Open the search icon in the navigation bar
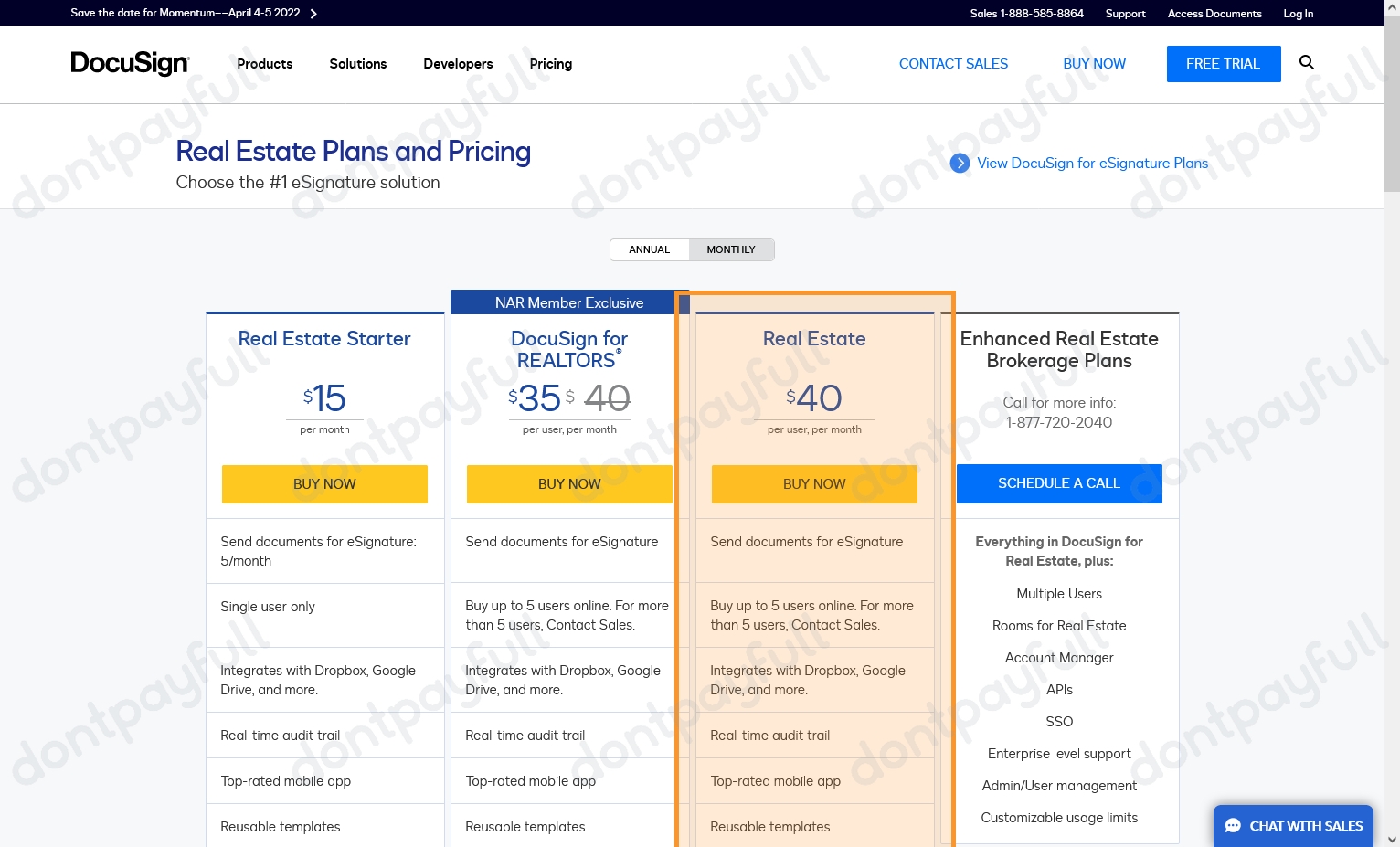The width and height of the screenshot is (1400, 847). pyautogui.click(x=1306, y=63)
